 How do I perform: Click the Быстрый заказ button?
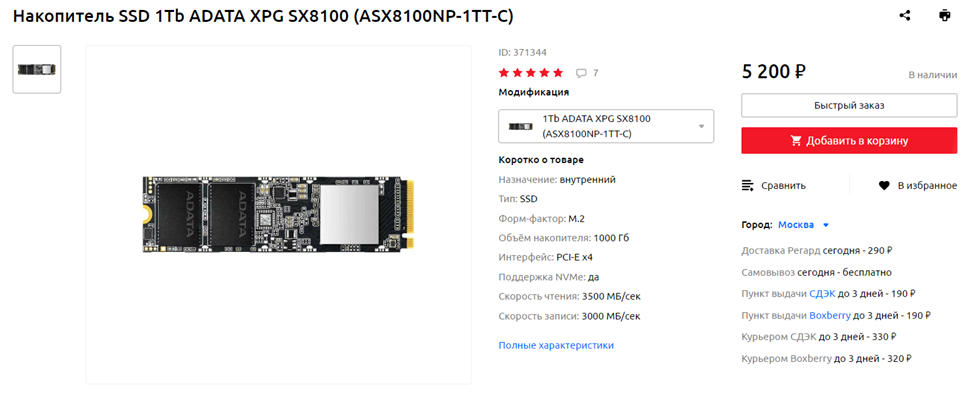tap(849, 106)
